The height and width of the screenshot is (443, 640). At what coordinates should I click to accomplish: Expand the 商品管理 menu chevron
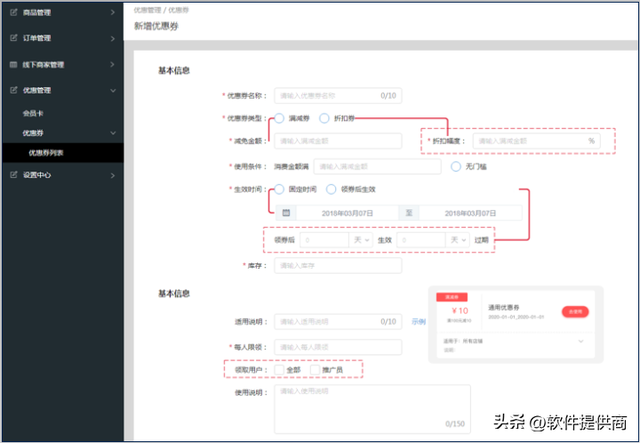pos(113,13)
